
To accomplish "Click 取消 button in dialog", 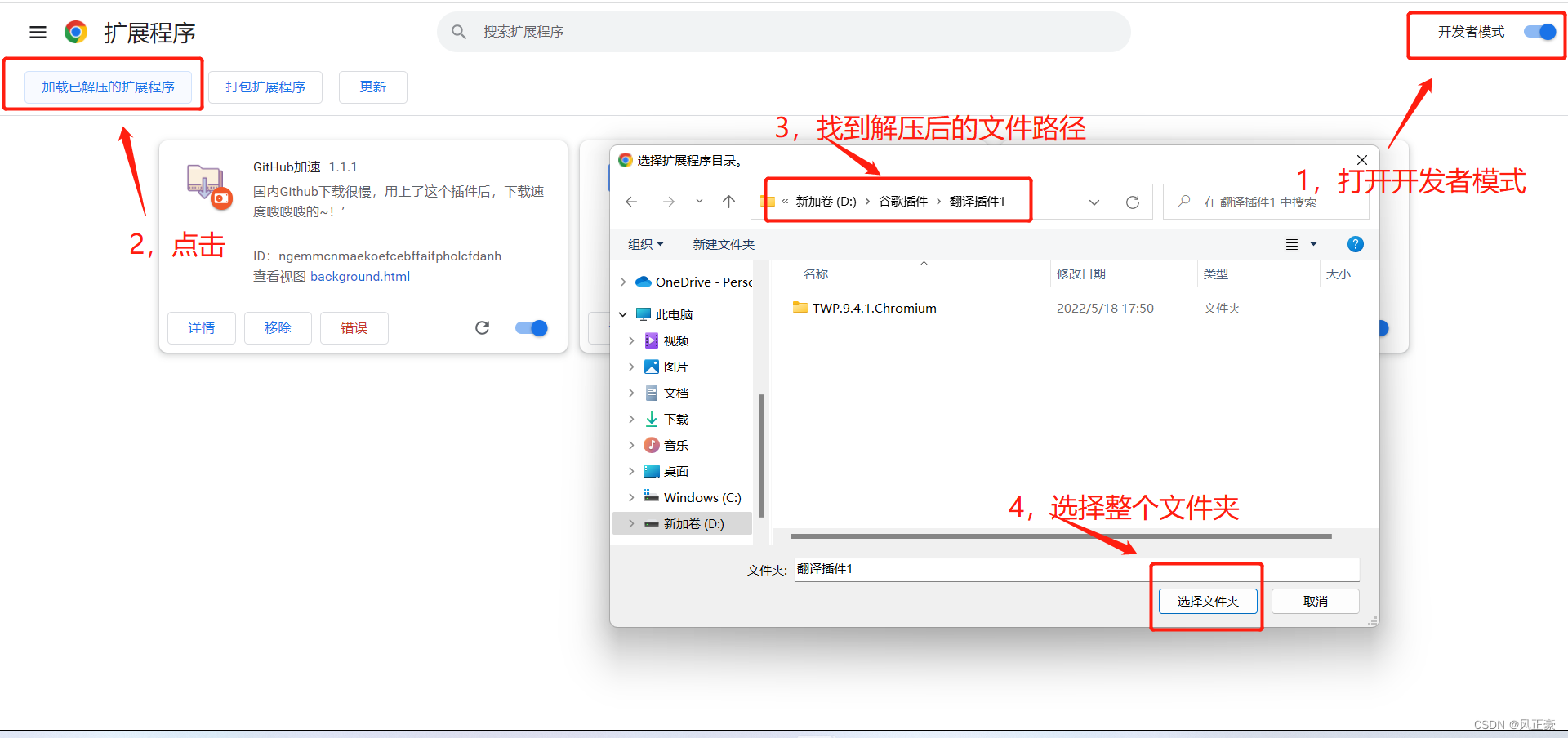I will tap(1316, 601).
